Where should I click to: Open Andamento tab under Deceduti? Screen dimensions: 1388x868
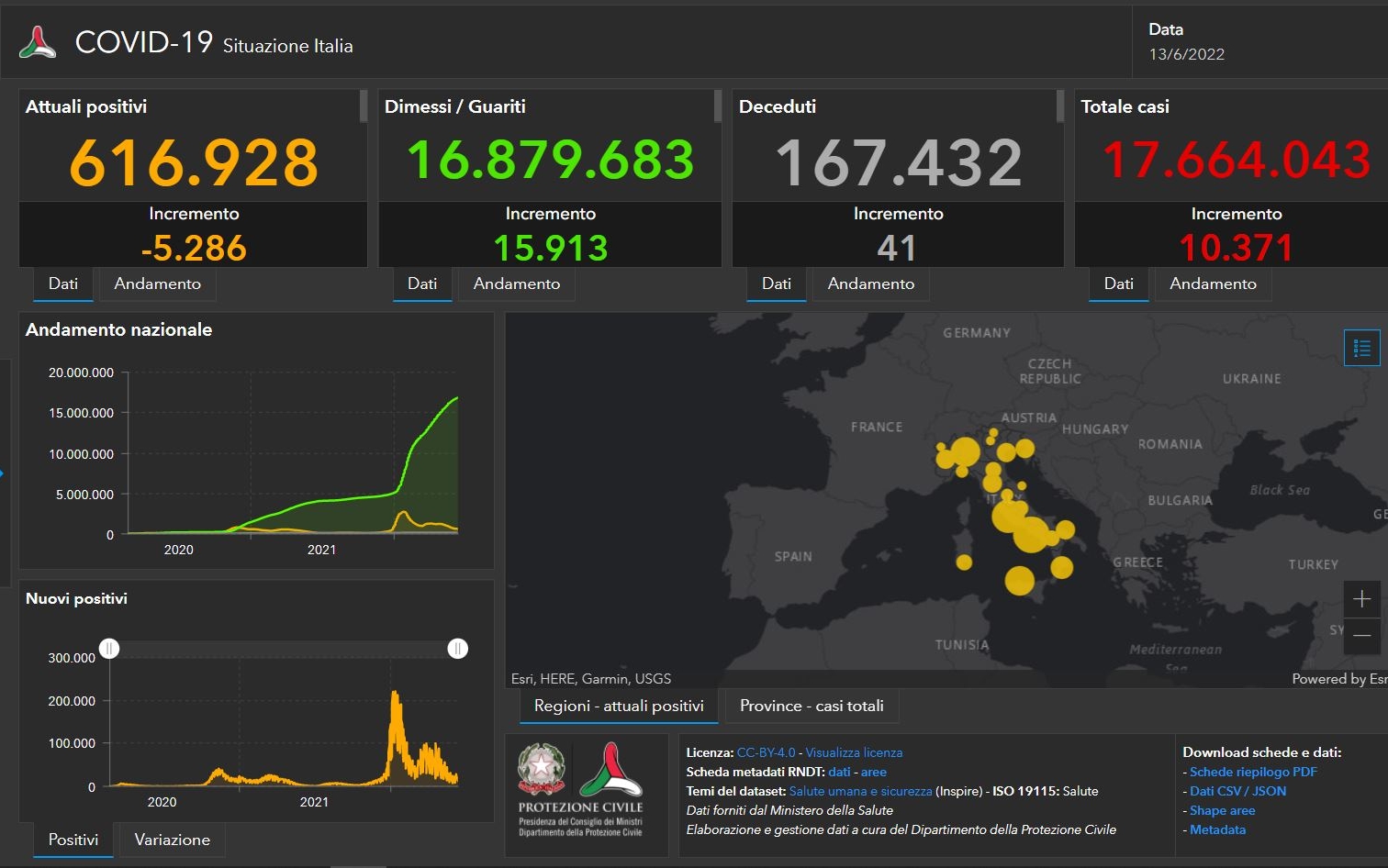pyautogui.click(x=871, y=284)
